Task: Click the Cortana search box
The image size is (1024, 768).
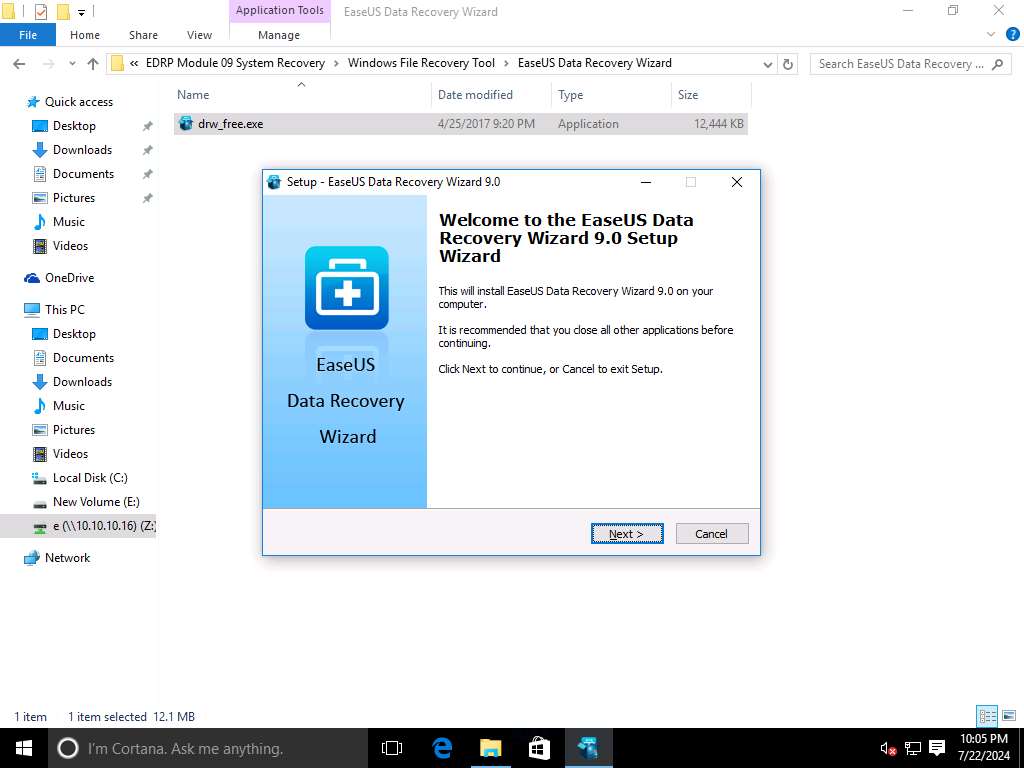Action: (x=208, y=748)
